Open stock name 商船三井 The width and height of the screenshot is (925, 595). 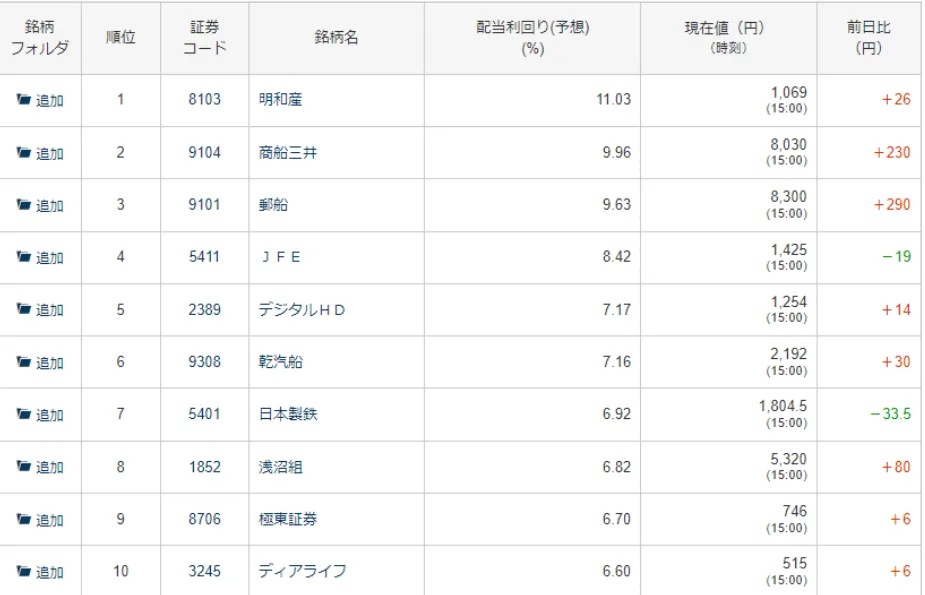pos(288,152)
